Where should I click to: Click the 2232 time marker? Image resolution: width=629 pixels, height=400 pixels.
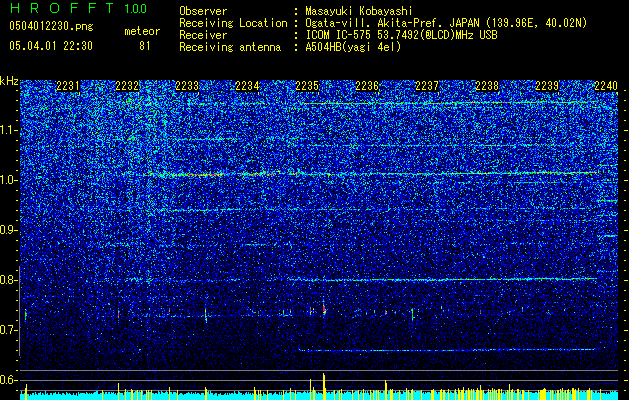click(x=127, y=86)
